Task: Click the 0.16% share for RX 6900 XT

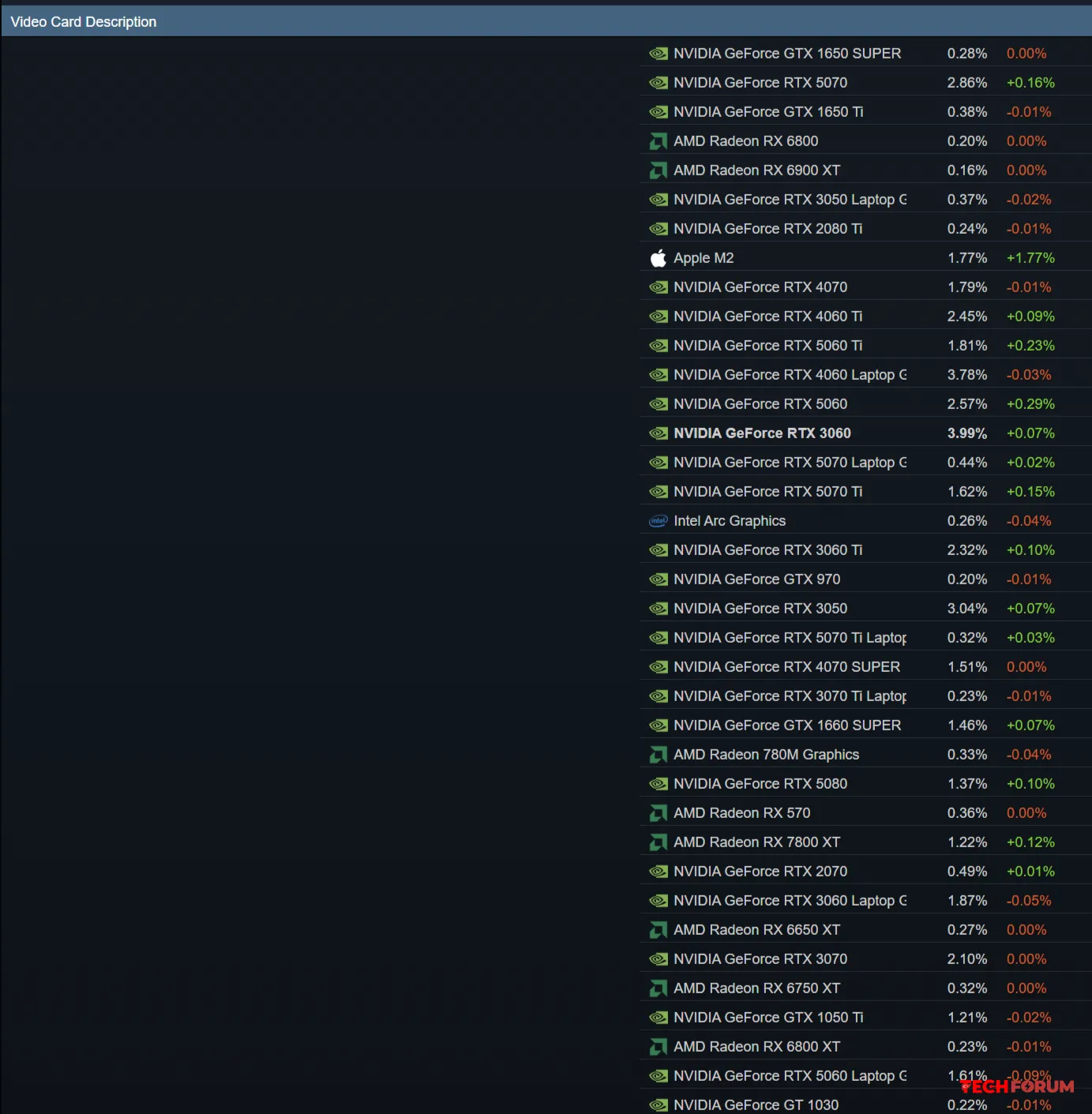Action: 967,171
